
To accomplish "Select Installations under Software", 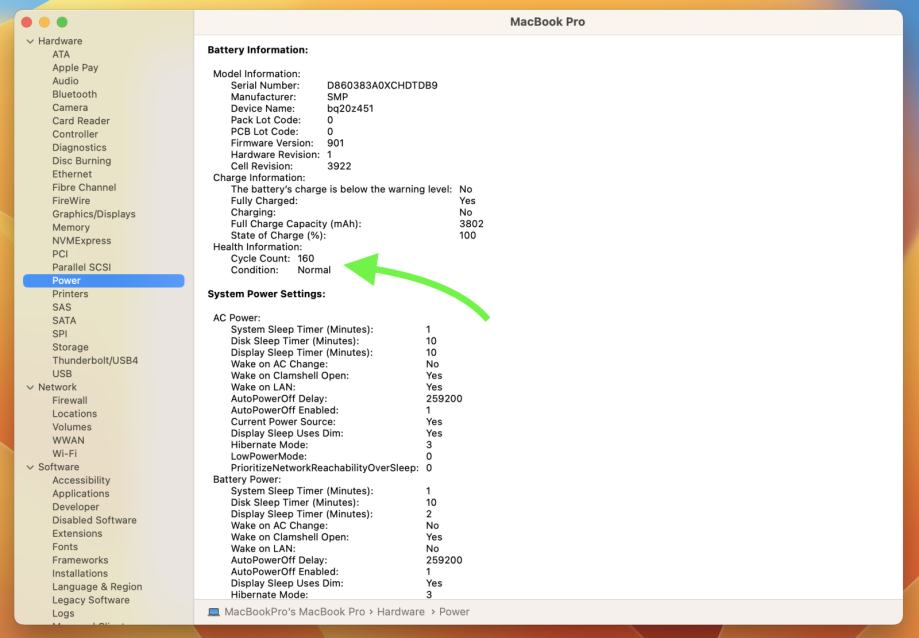I will [x=80, y=574].
